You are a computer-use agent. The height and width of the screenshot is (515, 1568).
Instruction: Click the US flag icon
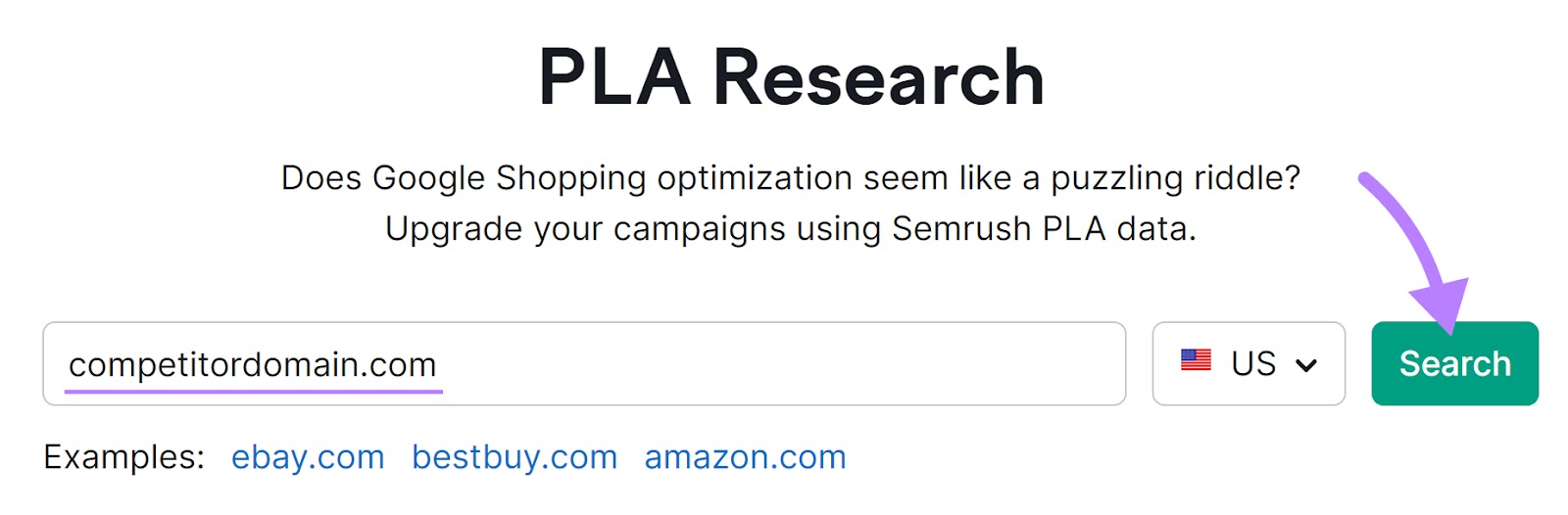[x=1196, y=360]
